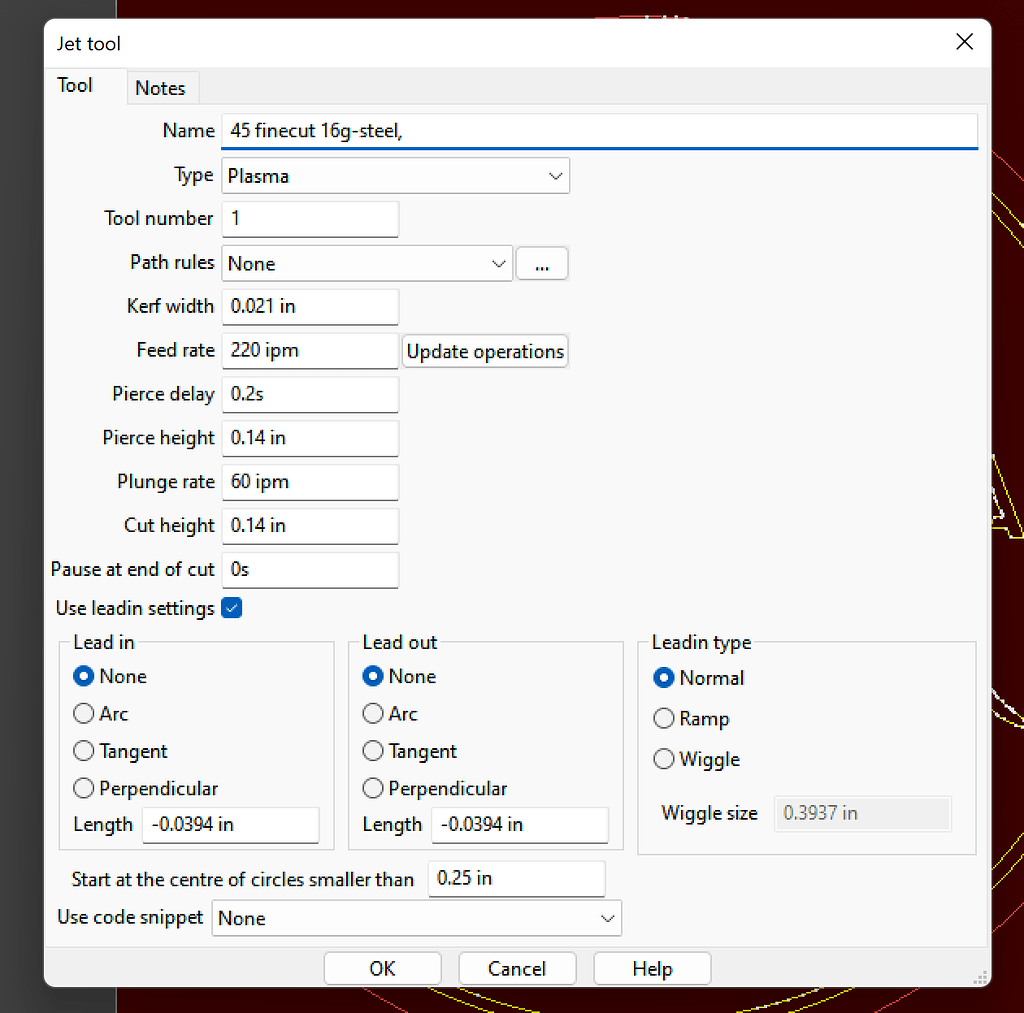Open the Path rules dropdown
The height and width of the screenshot is (1013, 1024).
point(367,264)
